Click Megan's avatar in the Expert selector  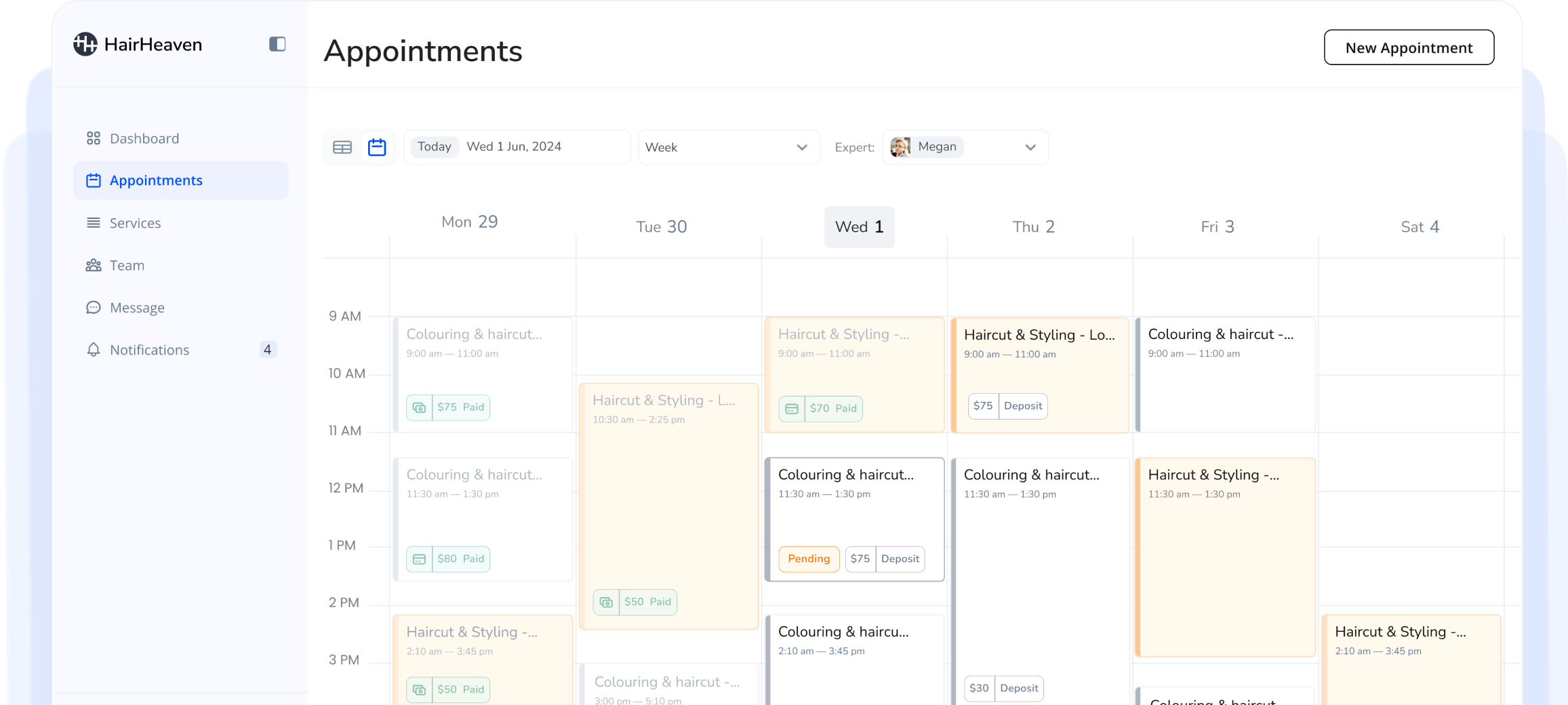click(x=900, y=146)
